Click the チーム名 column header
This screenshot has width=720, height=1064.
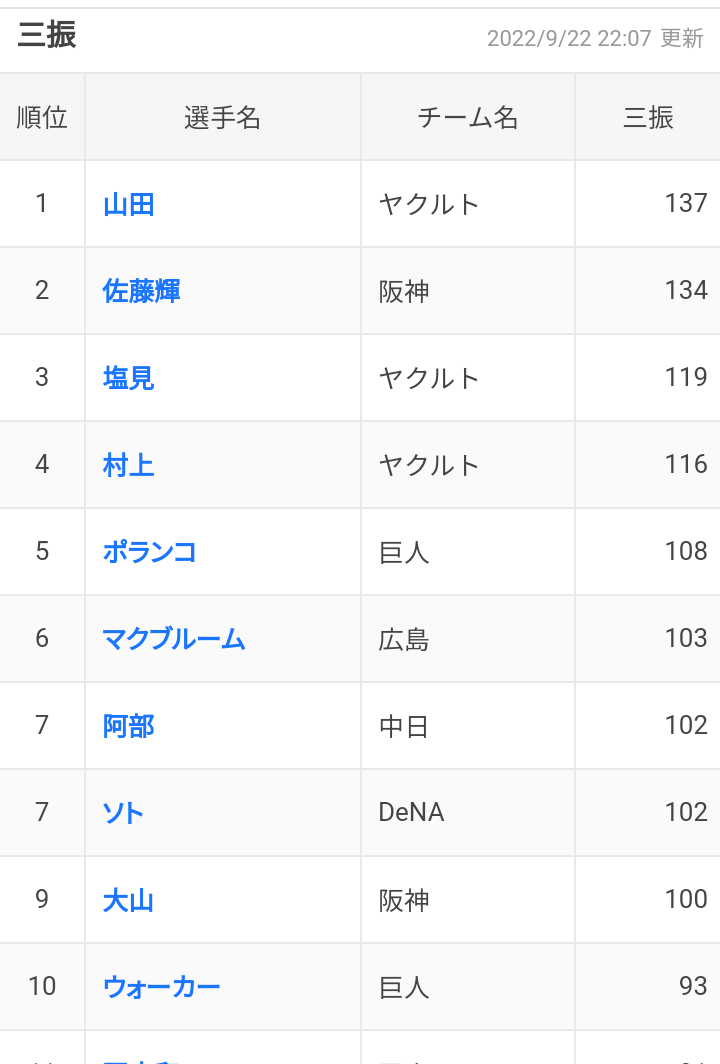pos(468,117)
